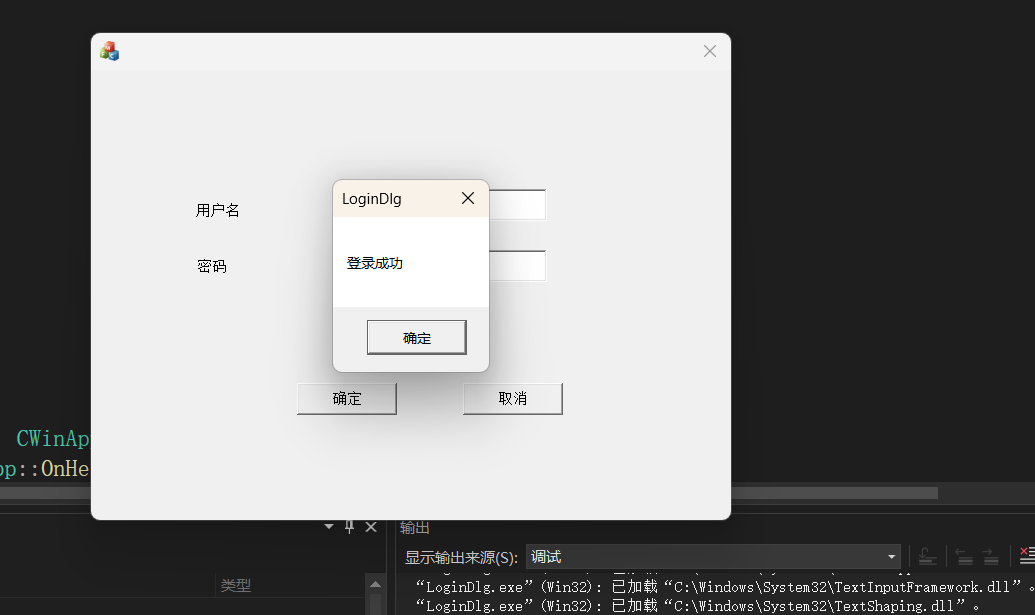Click the first output toolbar icon after the dropdown
This screenshot has width=1035, height=615.
(x=927, y=557)
